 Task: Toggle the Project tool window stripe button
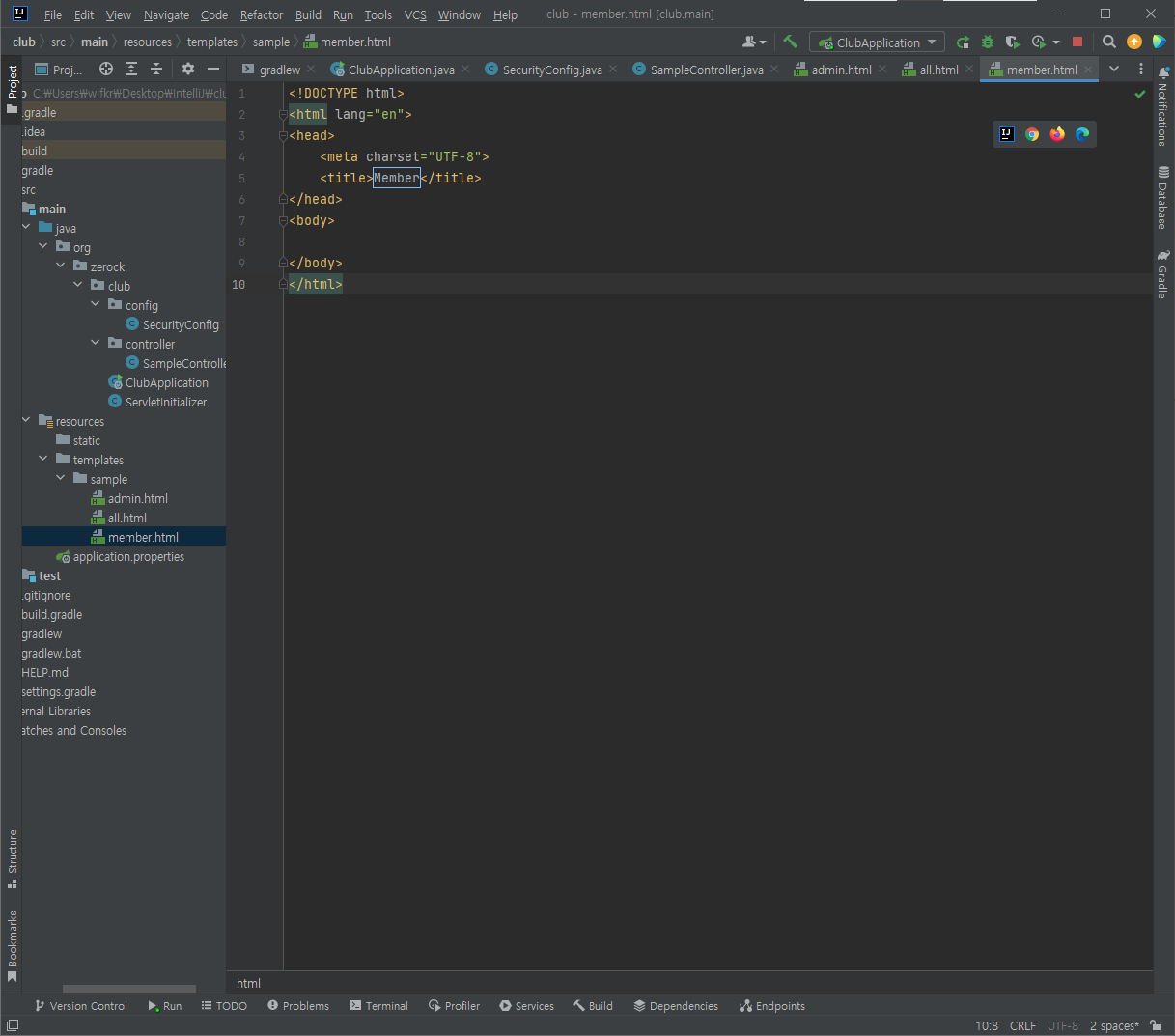12,89
